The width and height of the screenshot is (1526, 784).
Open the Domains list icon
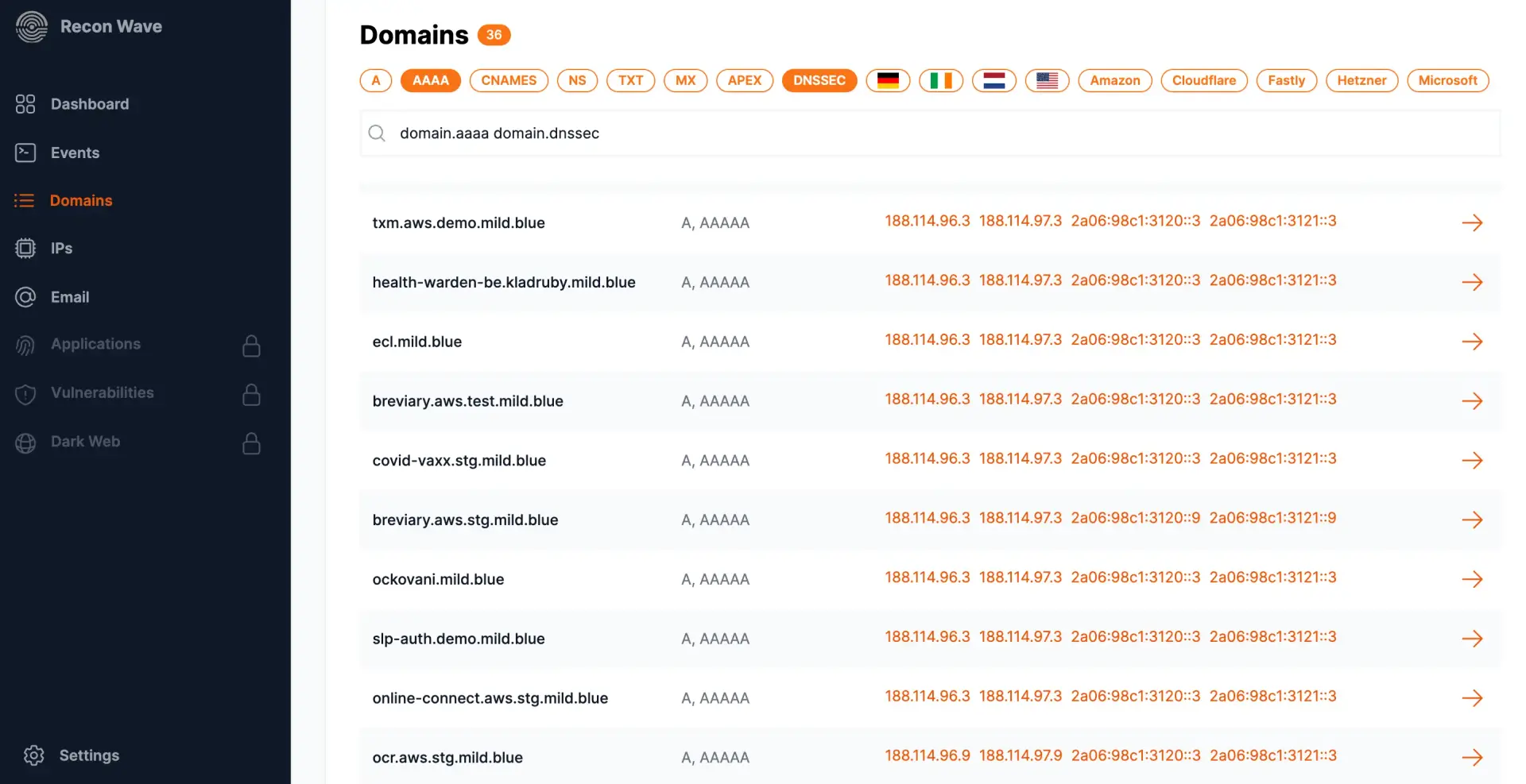(25, 200)
